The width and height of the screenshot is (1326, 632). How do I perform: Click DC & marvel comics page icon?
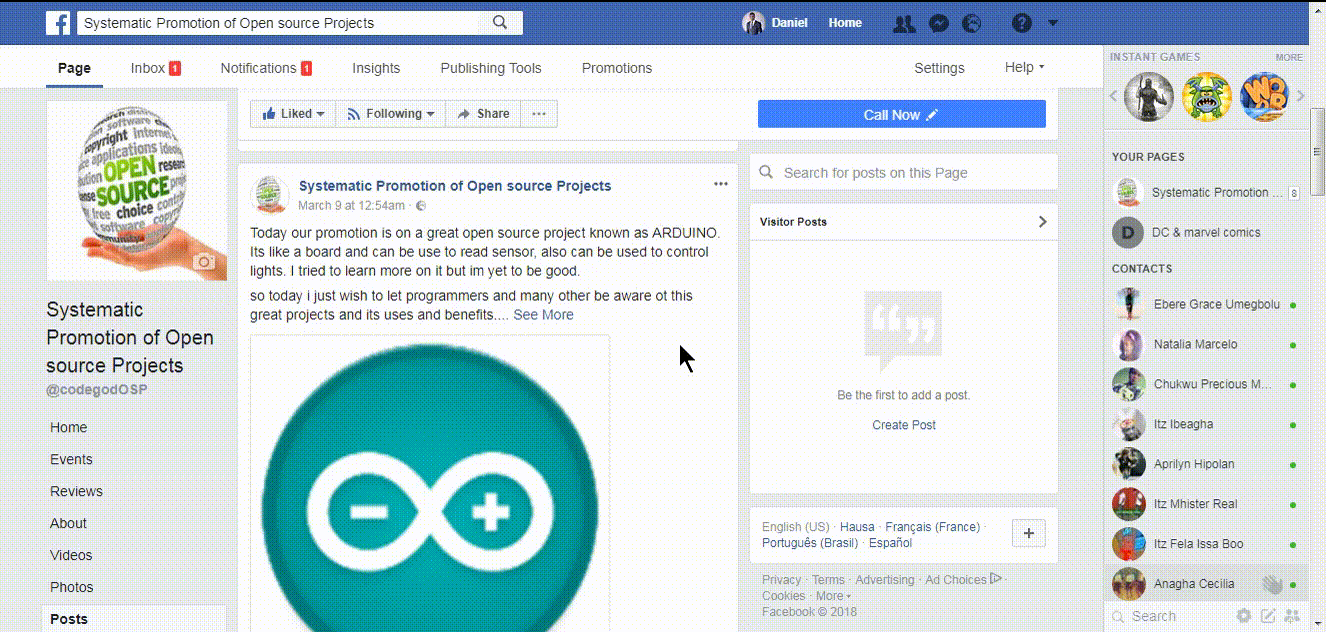coord(1128,232)
